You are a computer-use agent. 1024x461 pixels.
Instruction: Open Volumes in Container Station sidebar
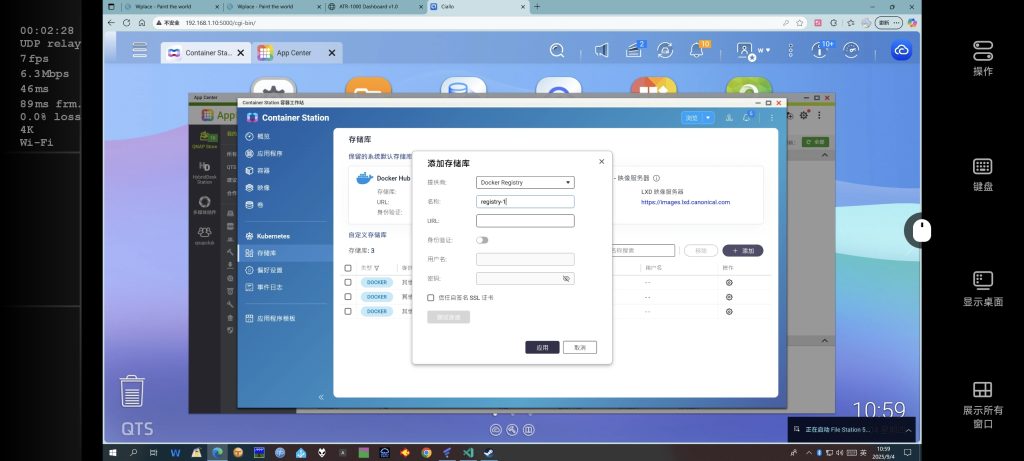[x=254, y=204]
